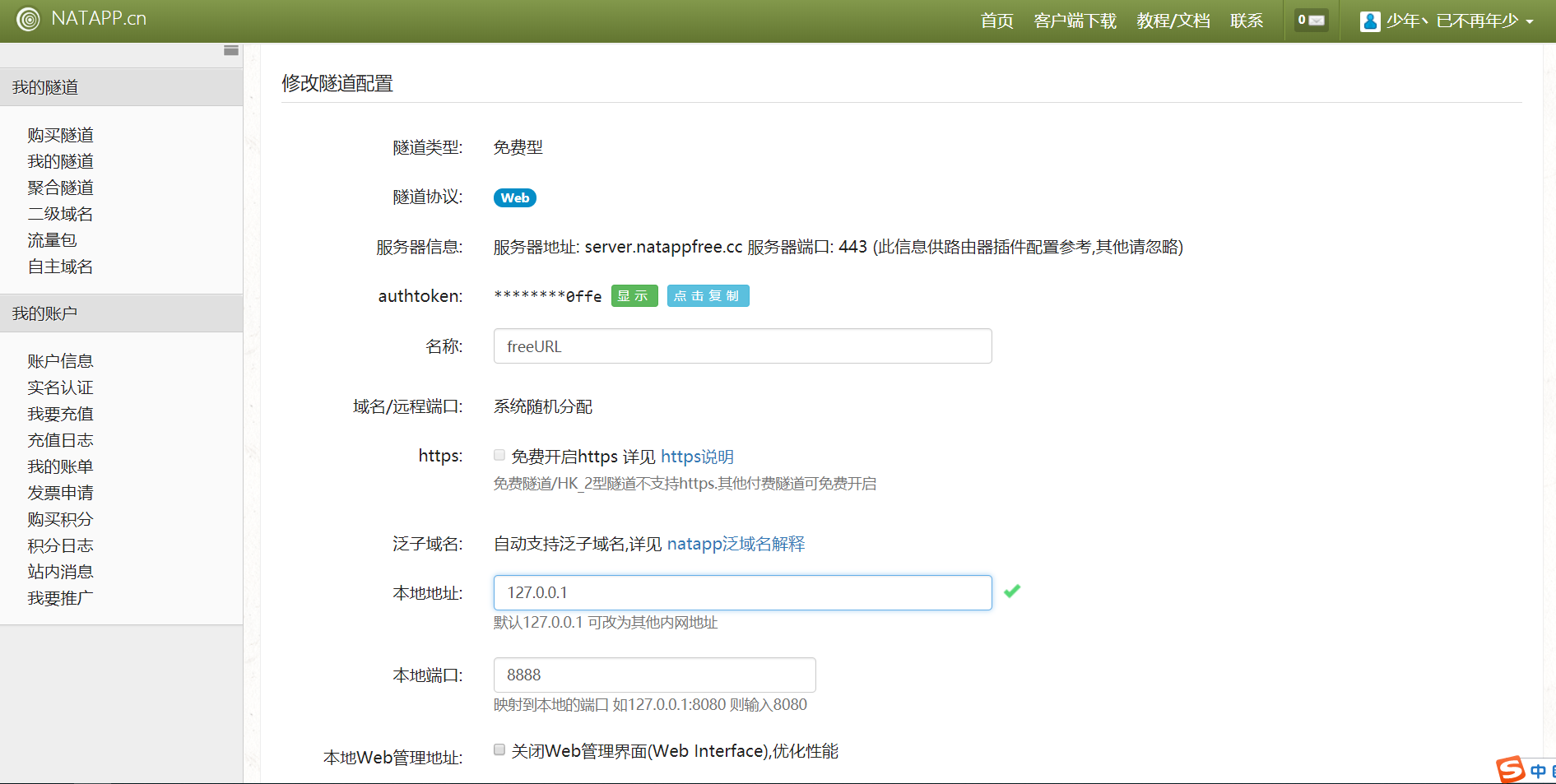Open 教程/文档 in the top navigation
Screen dimensions: 1556x784
click(x=1173, y=21)
